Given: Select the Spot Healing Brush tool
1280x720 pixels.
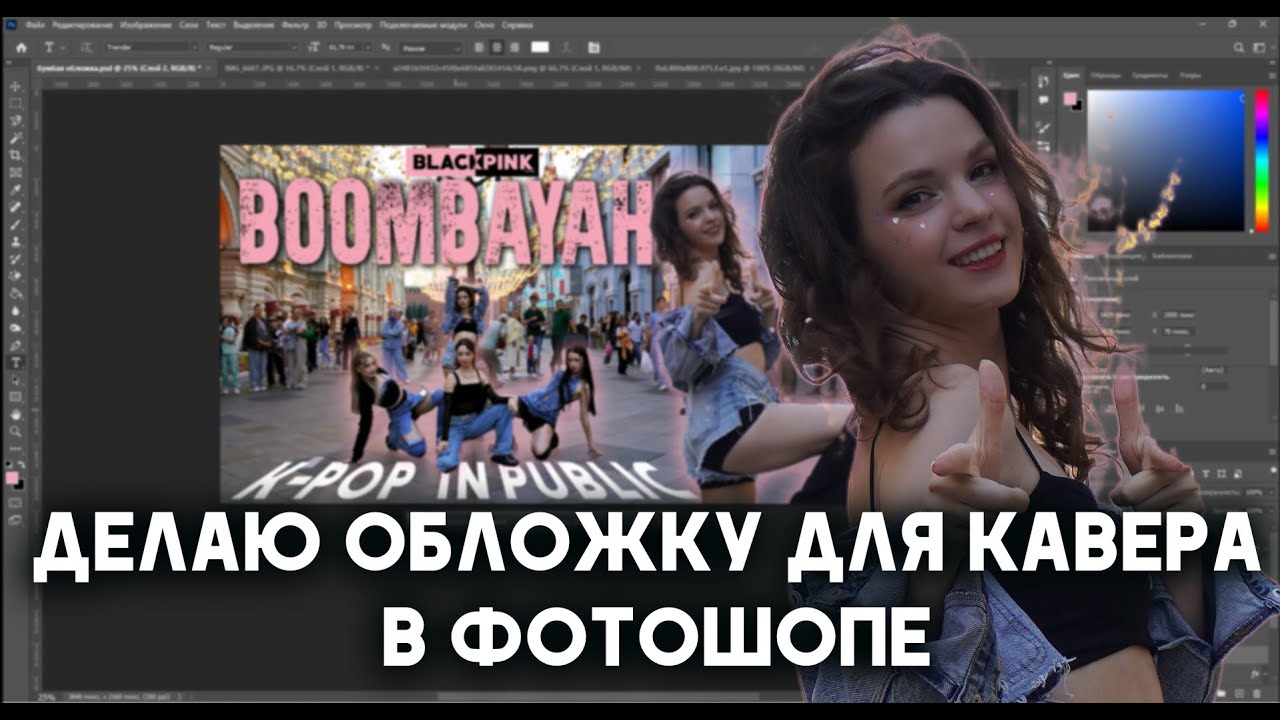Looking at the screenshot, I should [16, 207].
